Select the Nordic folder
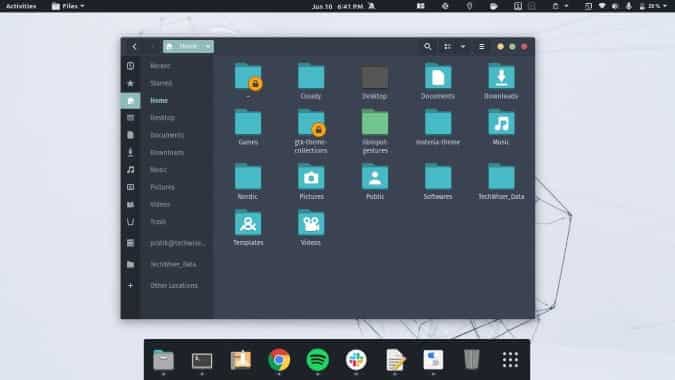 (x=248, y=177)
